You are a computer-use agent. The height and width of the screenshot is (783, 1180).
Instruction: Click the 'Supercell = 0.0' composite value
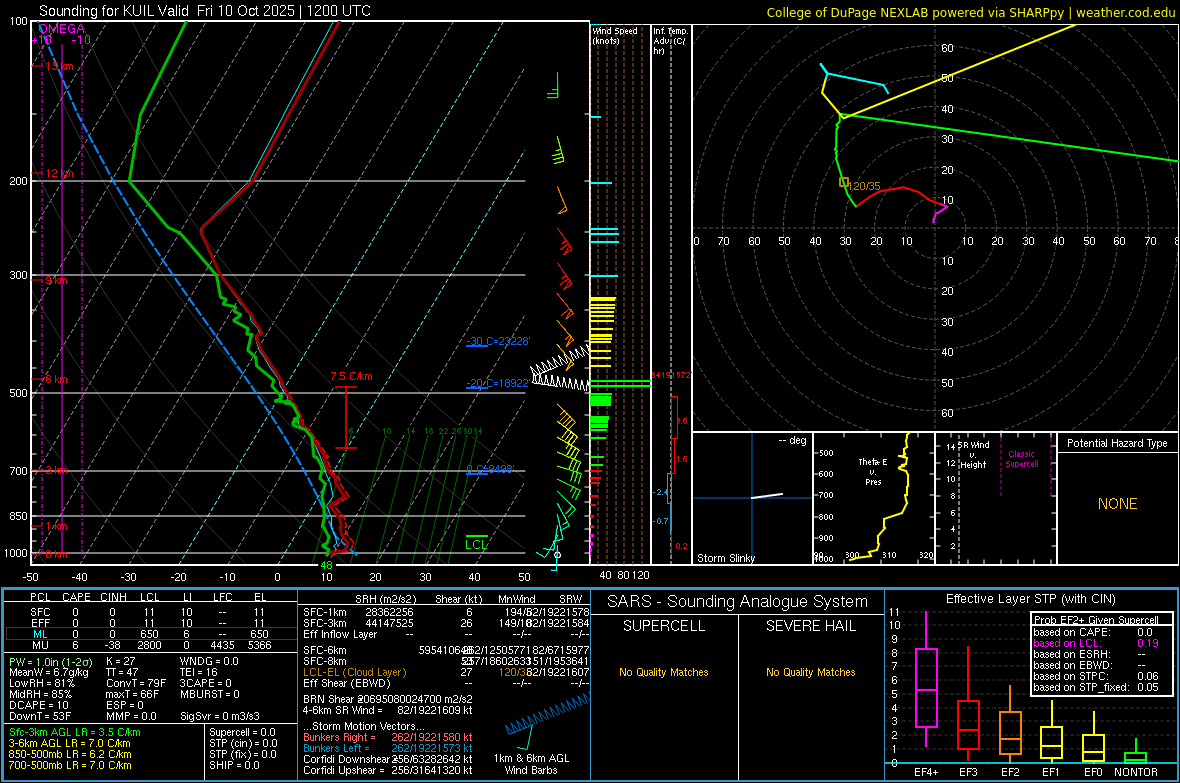[242, 732]
